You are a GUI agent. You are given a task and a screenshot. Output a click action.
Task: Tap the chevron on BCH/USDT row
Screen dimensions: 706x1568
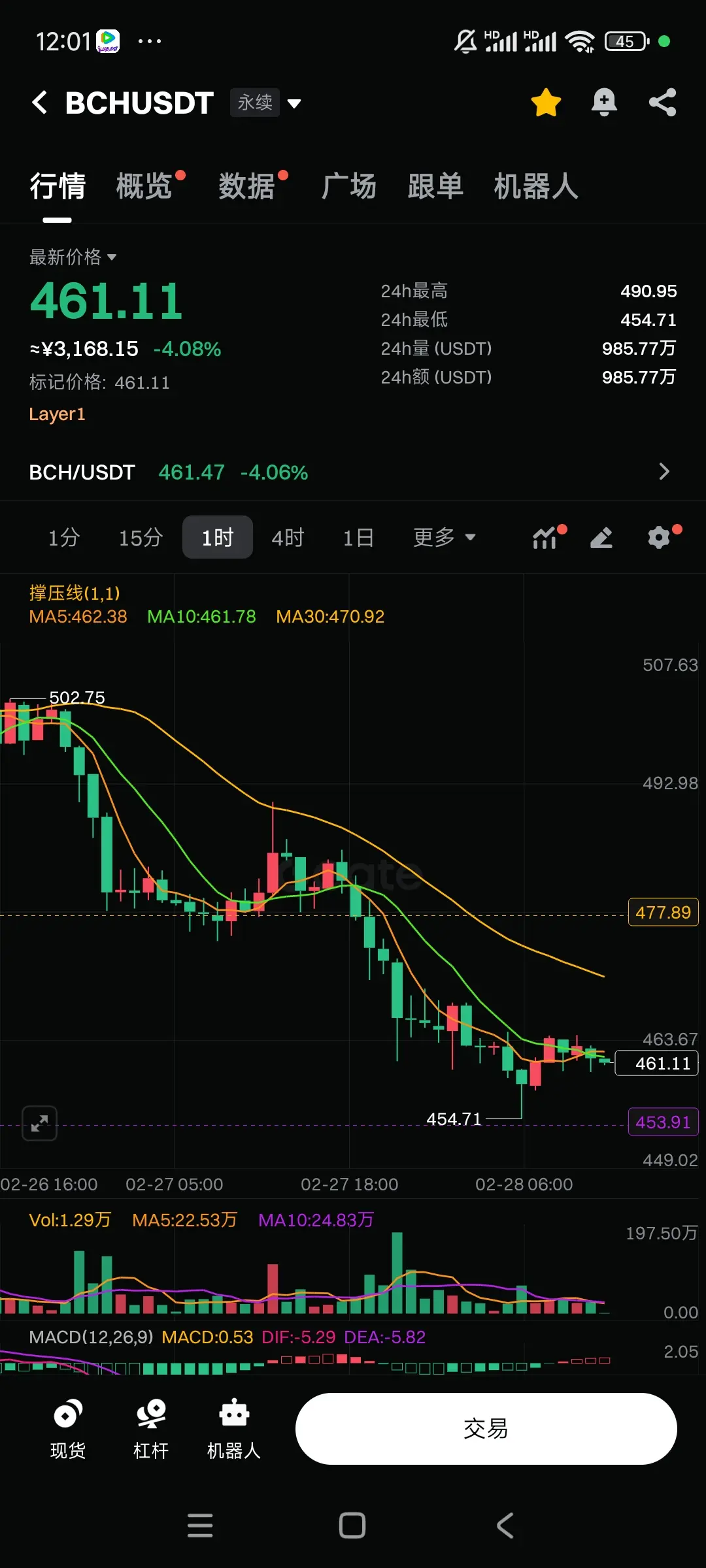[x=664, y=472]
